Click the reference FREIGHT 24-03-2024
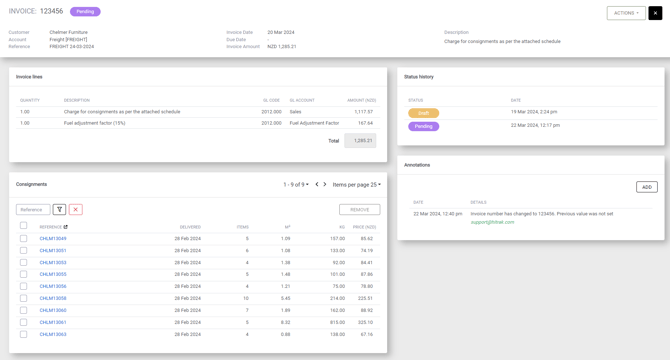 coord(71,46)
